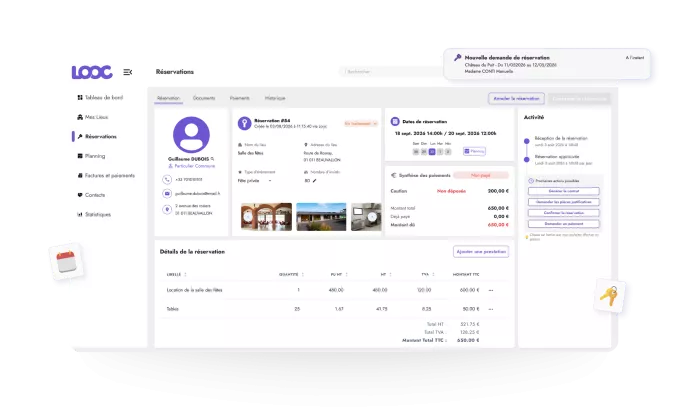Open the row options for Tables
700x419 pixels.
click(491, 309)
